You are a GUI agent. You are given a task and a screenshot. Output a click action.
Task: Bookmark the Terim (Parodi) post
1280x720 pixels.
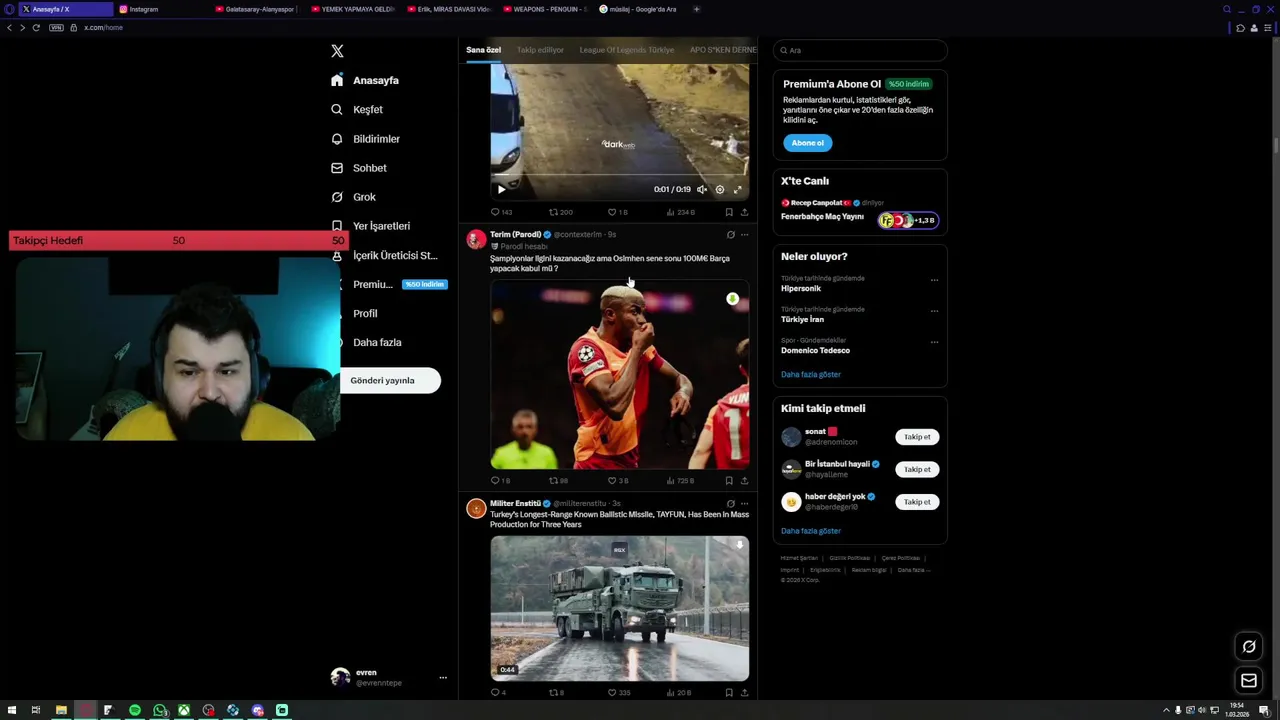(x=729, y=481)
